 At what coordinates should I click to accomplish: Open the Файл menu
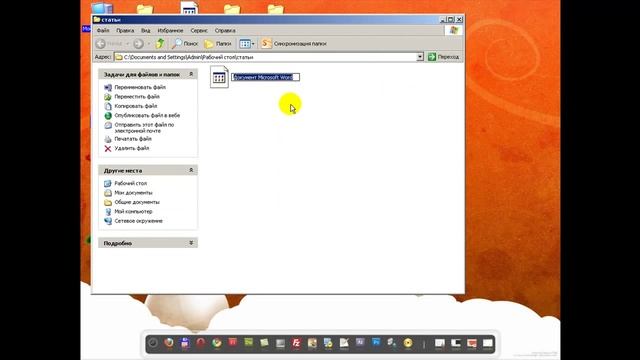pos(103,31)
